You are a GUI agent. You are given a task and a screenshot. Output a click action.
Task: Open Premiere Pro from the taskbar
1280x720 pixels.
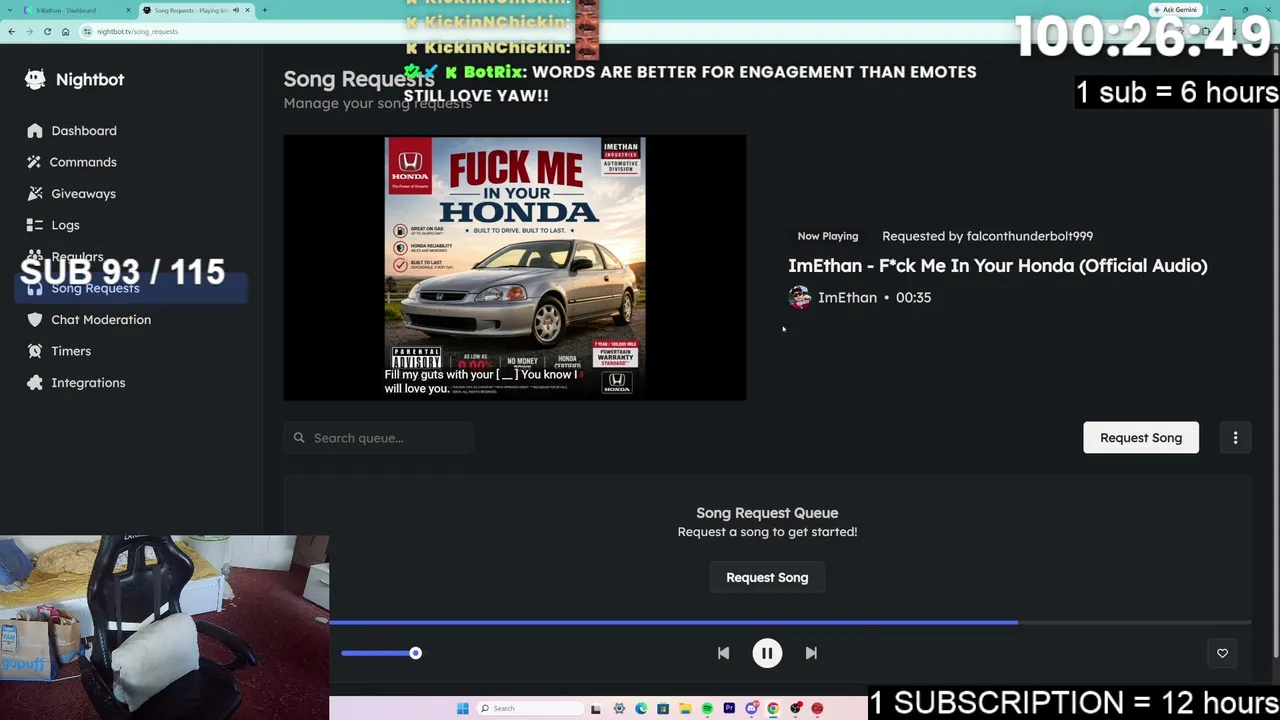729,709
